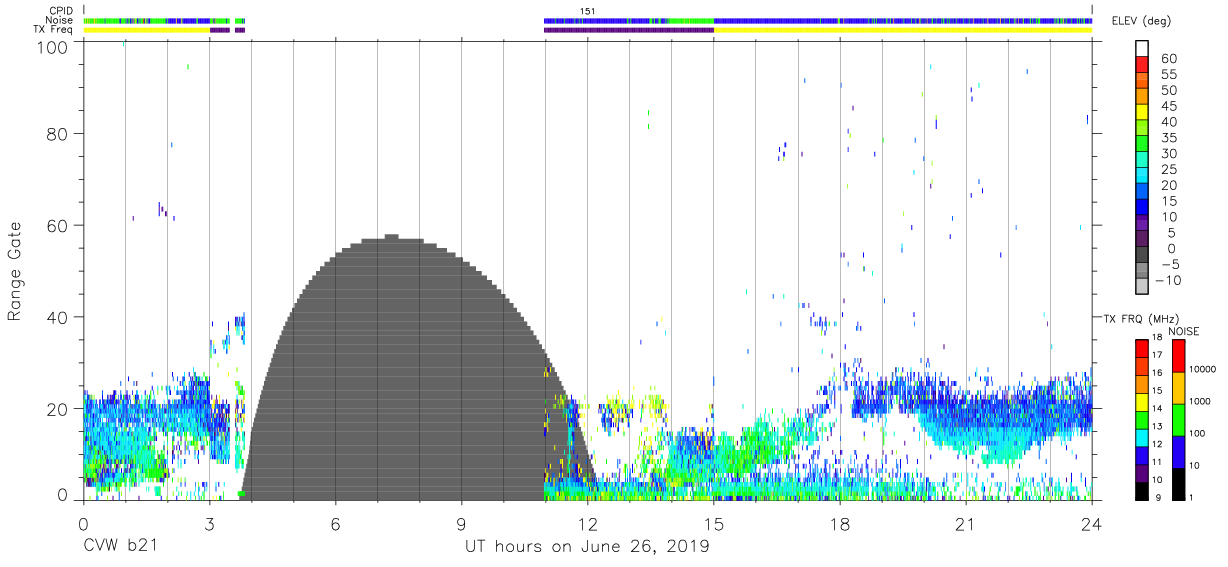Click the 6 hour tick label on time axis
The image size is (1228, 567).
335,524
